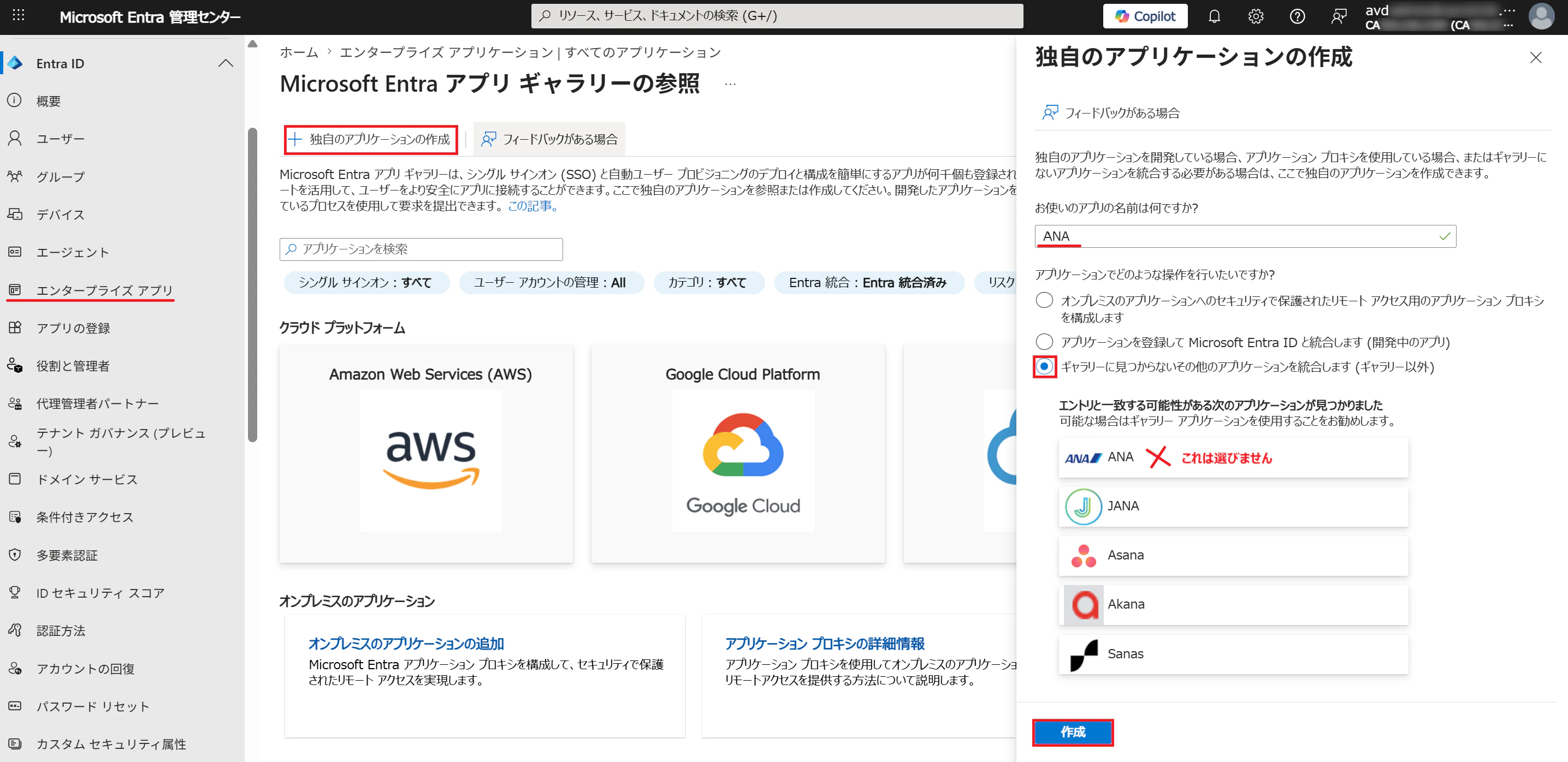Click the アカウントの回復 icon
The image size is (1568, 762).
point(15,668)
